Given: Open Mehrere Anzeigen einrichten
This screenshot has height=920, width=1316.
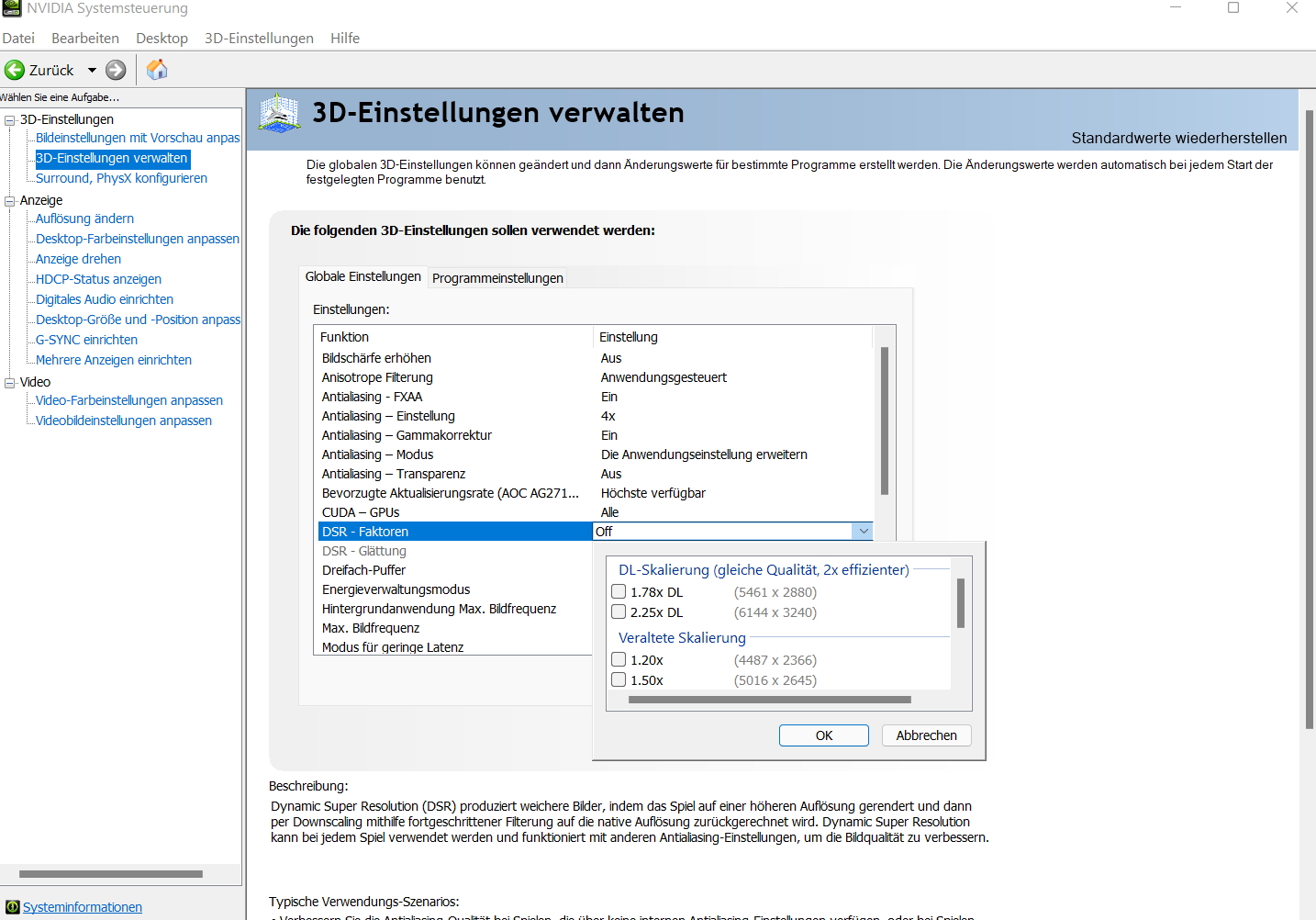Looking at the screenshot, I should click(114, 360).
